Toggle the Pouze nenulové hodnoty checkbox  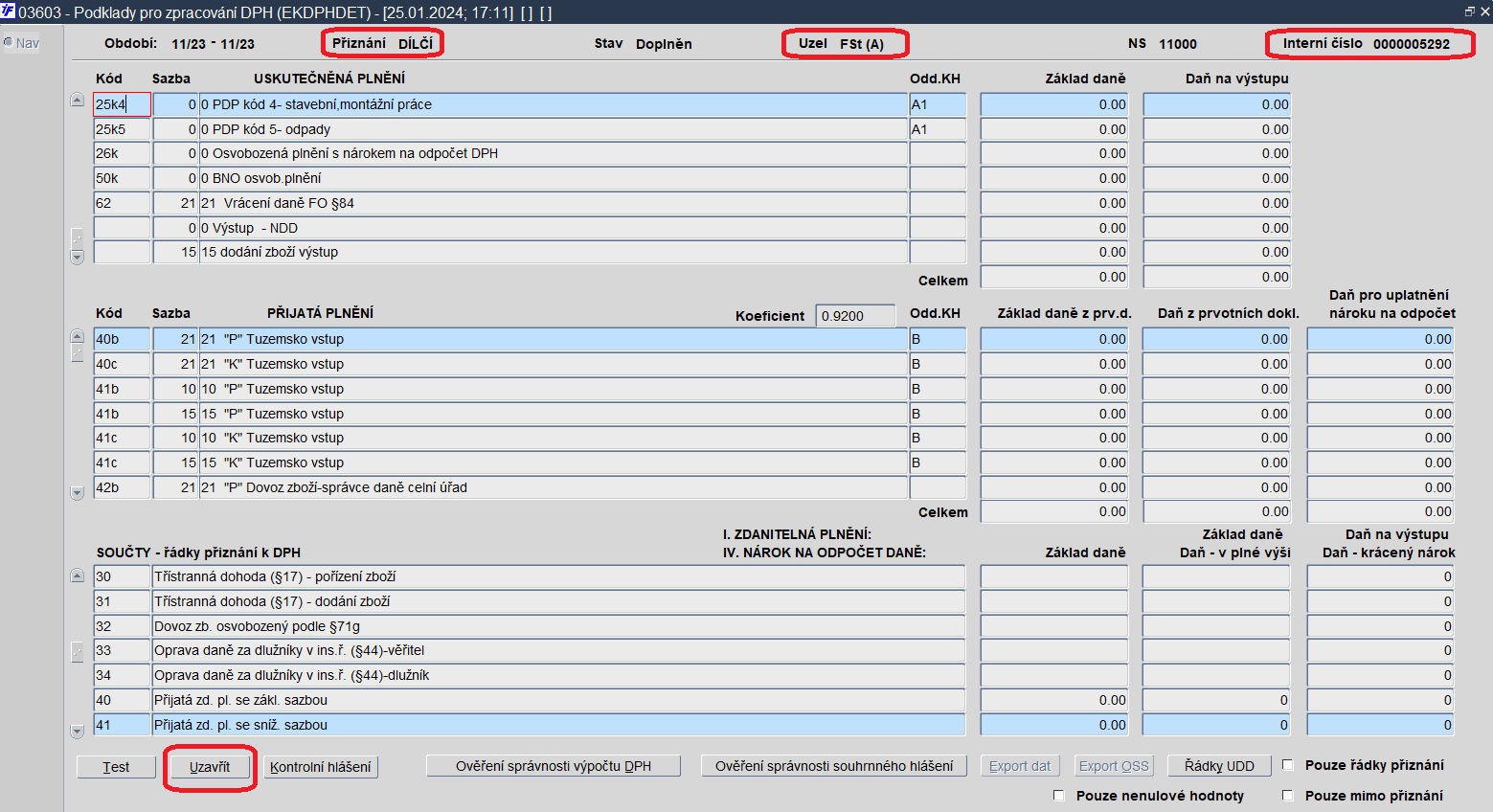coord(1059,795)
